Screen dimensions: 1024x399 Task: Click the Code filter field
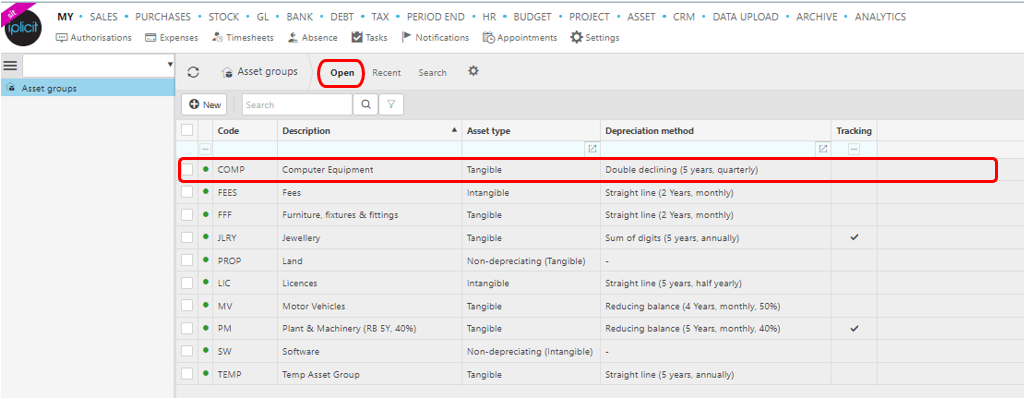pos(245,149)
